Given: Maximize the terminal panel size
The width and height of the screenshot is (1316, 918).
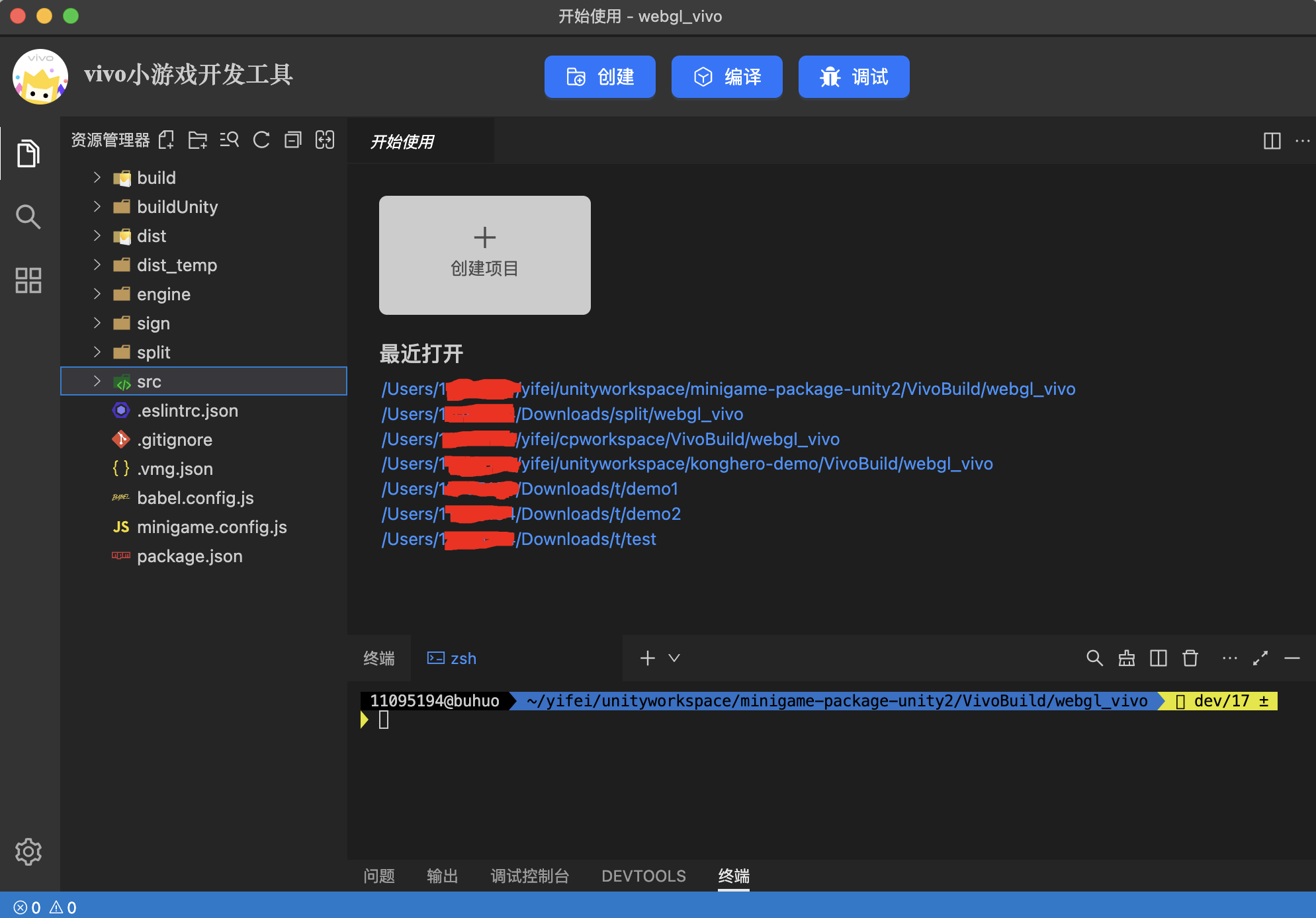Looking at the screenshot, I should click(1260, 658).
